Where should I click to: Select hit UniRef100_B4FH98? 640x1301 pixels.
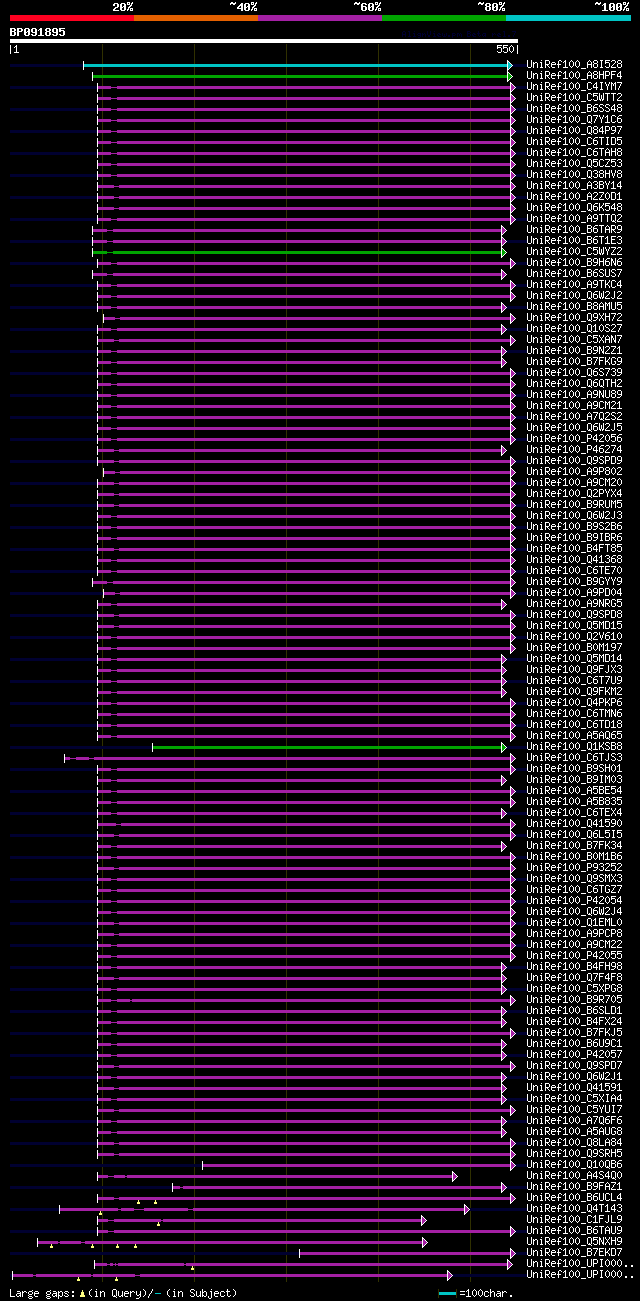coord(574,967)
